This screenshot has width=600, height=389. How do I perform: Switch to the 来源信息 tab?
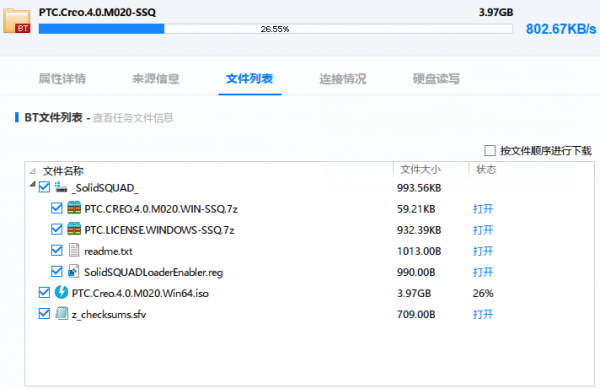(156, 78)
